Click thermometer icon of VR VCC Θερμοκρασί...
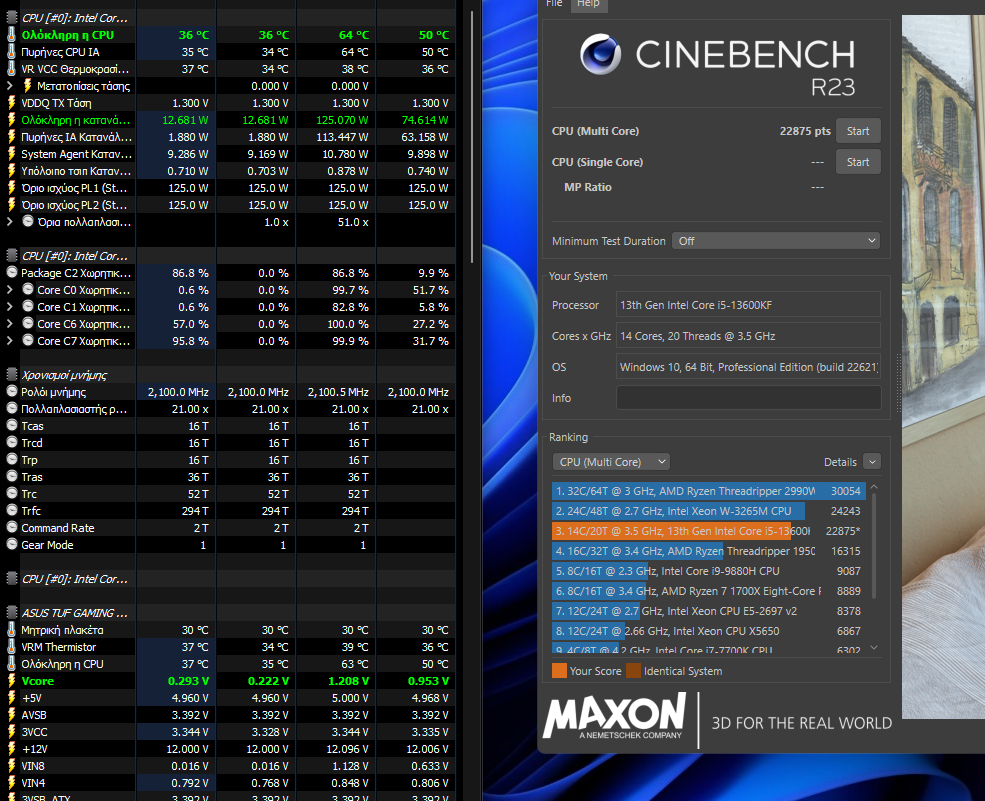This screenshot has height=801, width=985. pos(11,69)
